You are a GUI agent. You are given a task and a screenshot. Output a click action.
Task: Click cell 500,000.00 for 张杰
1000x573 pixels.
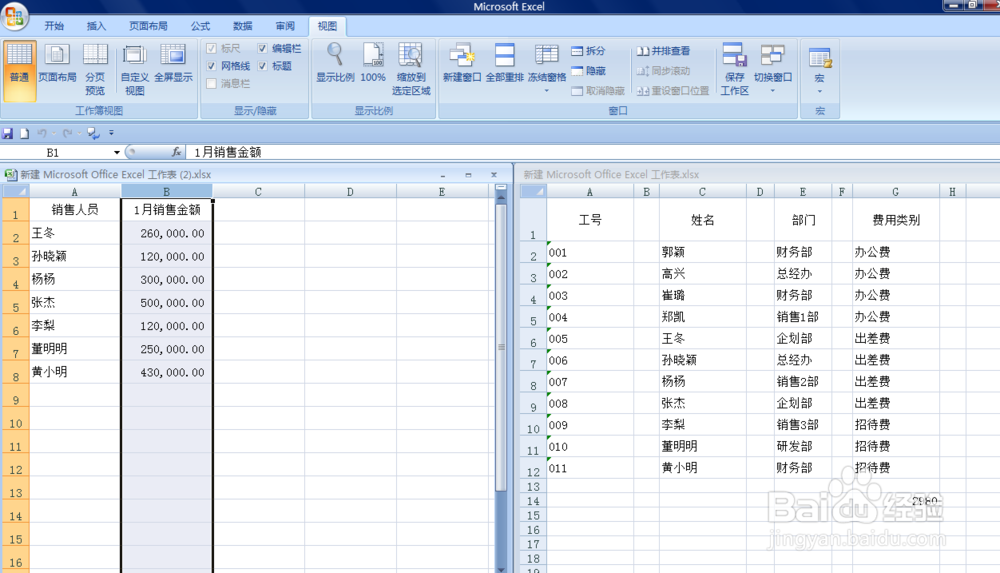pyautogui.click(x=166, y=302)
